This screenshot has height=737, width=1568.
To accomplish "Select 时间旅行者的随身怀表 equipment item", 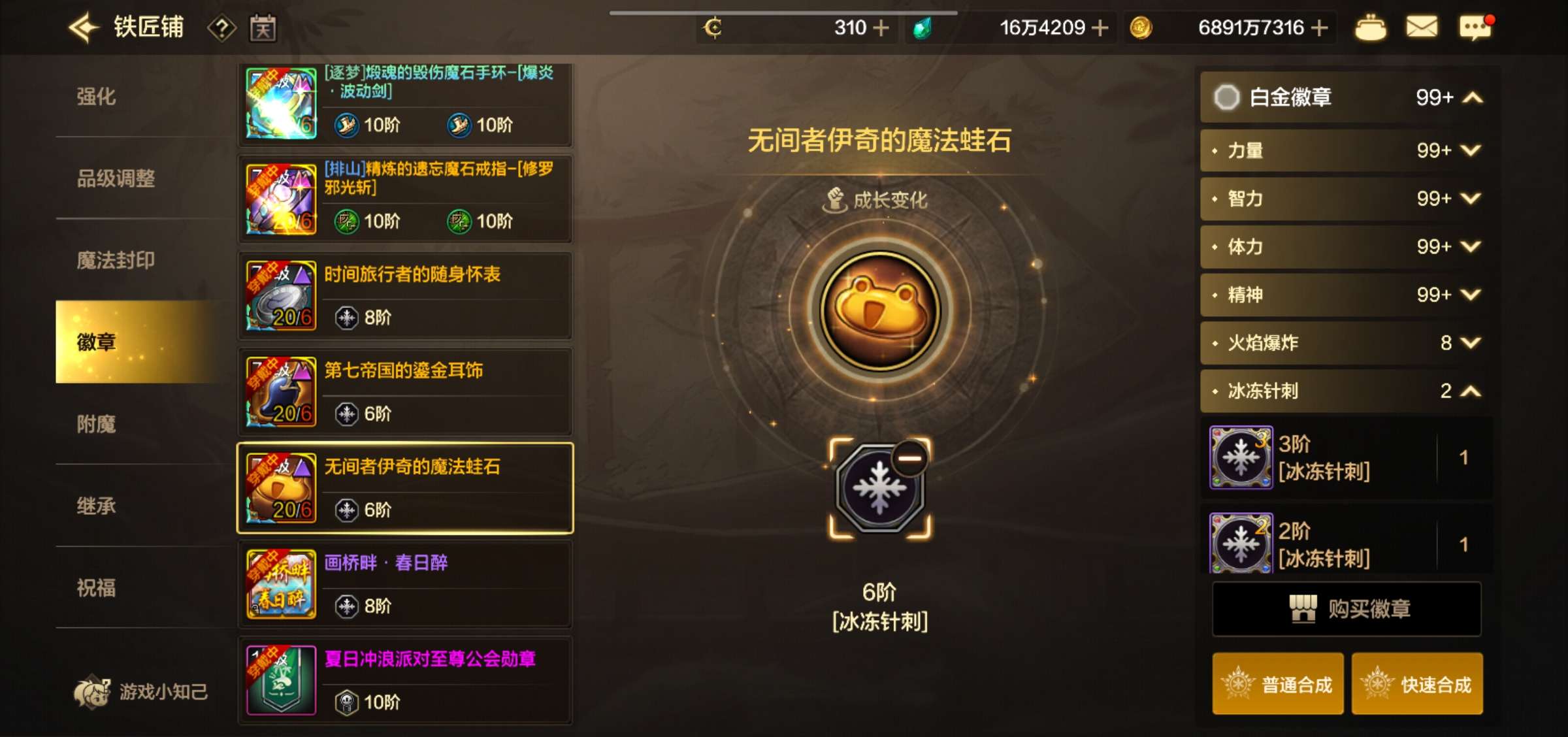I will (x=405, y=295).
